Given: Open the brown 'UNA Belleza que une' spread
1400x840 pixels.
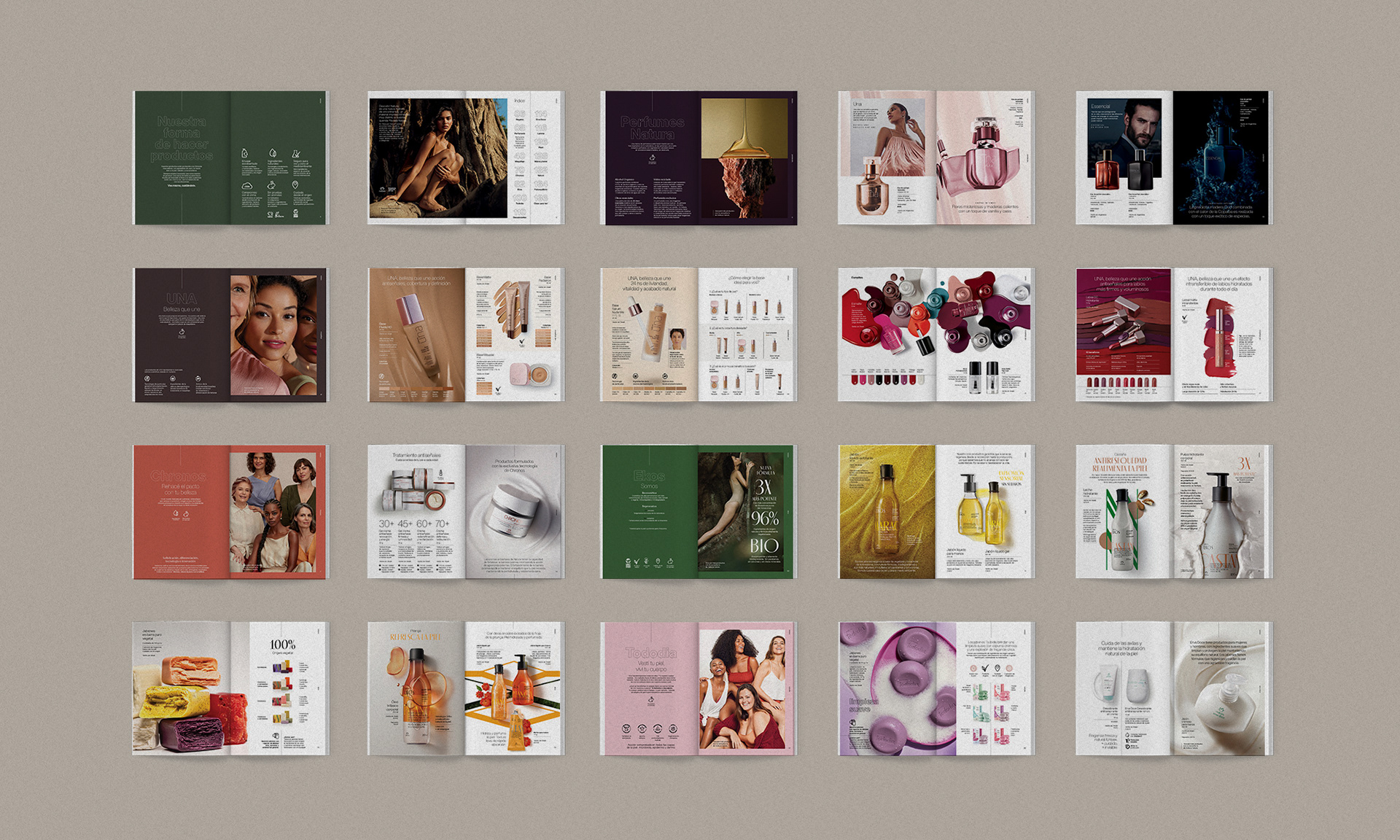Looking at the screenshot, I should click(230, 335).
